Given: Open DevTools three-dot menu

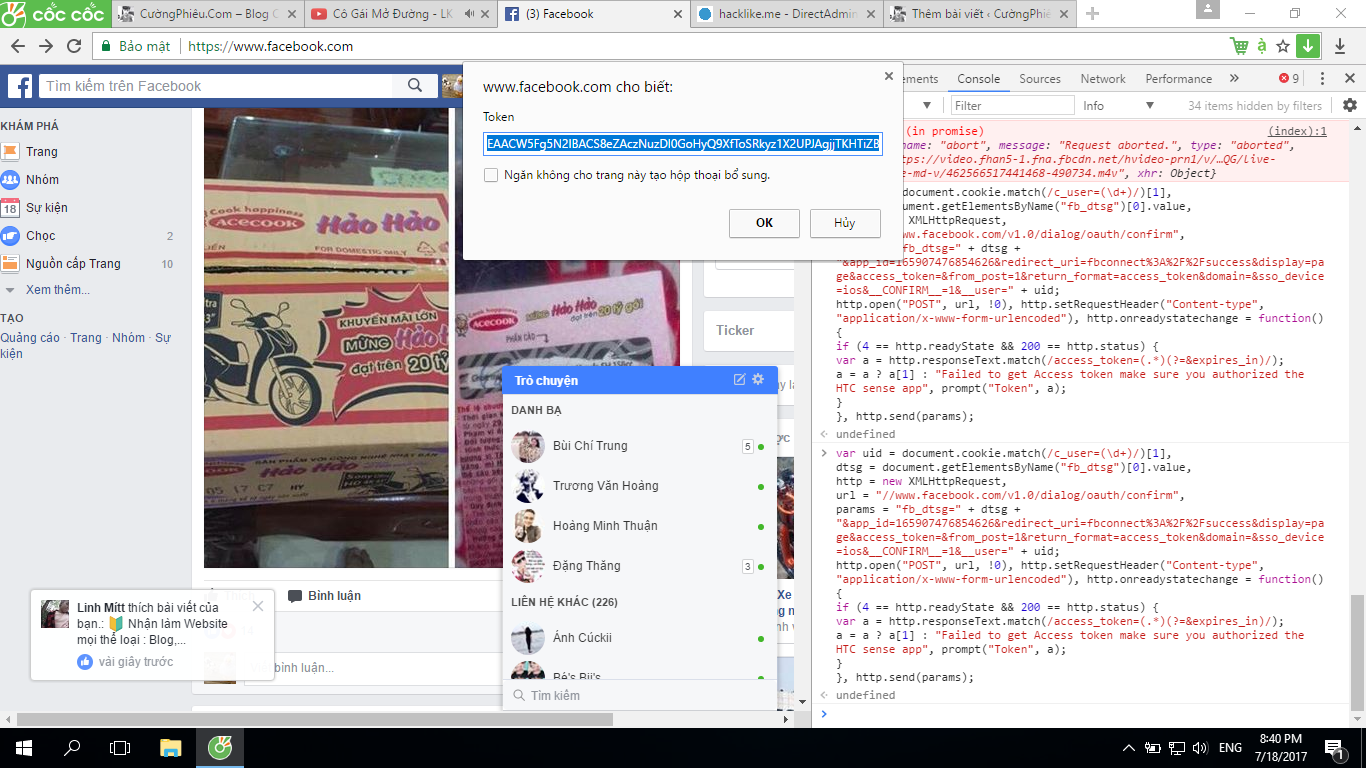Looking at the screenshot, I should coord(1323,79).
